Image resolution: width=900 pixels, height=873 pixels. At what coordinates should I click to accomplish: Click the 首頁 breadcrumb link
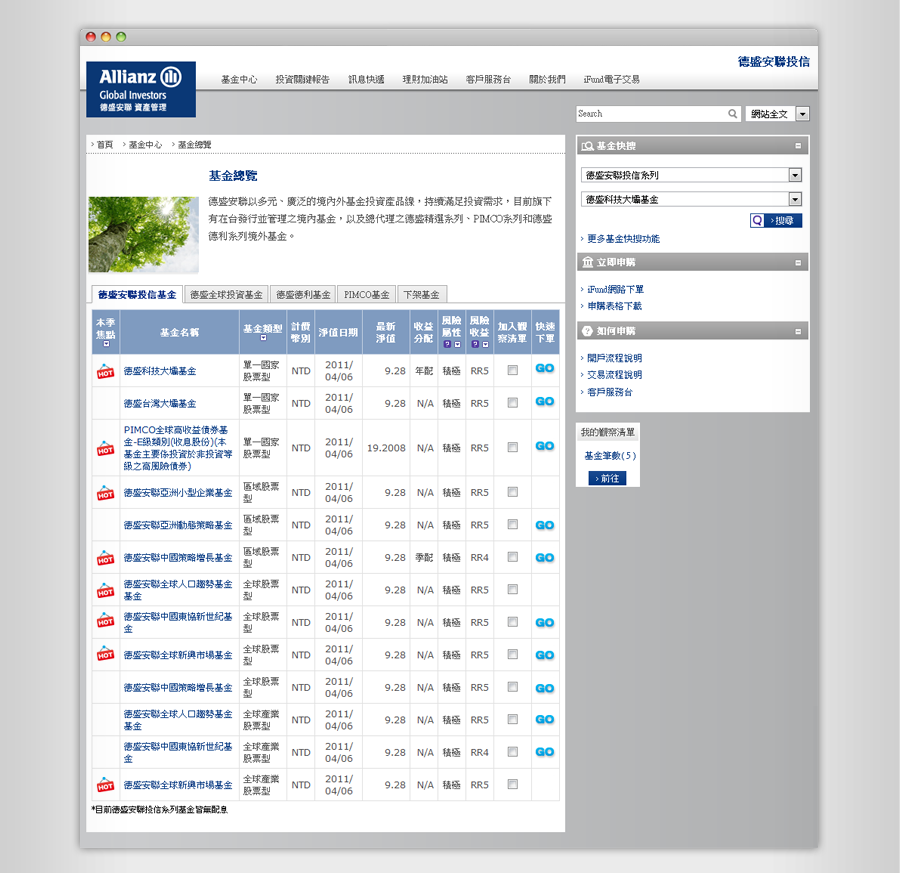tap(105, 145)
